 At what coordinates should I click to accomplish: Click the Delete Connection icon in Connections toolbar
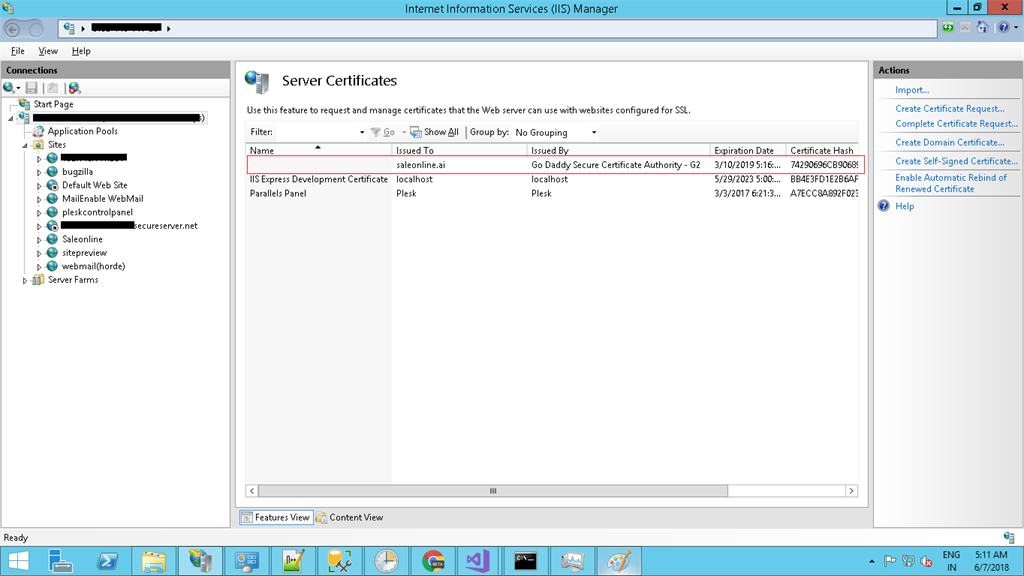tap(74, 88)
